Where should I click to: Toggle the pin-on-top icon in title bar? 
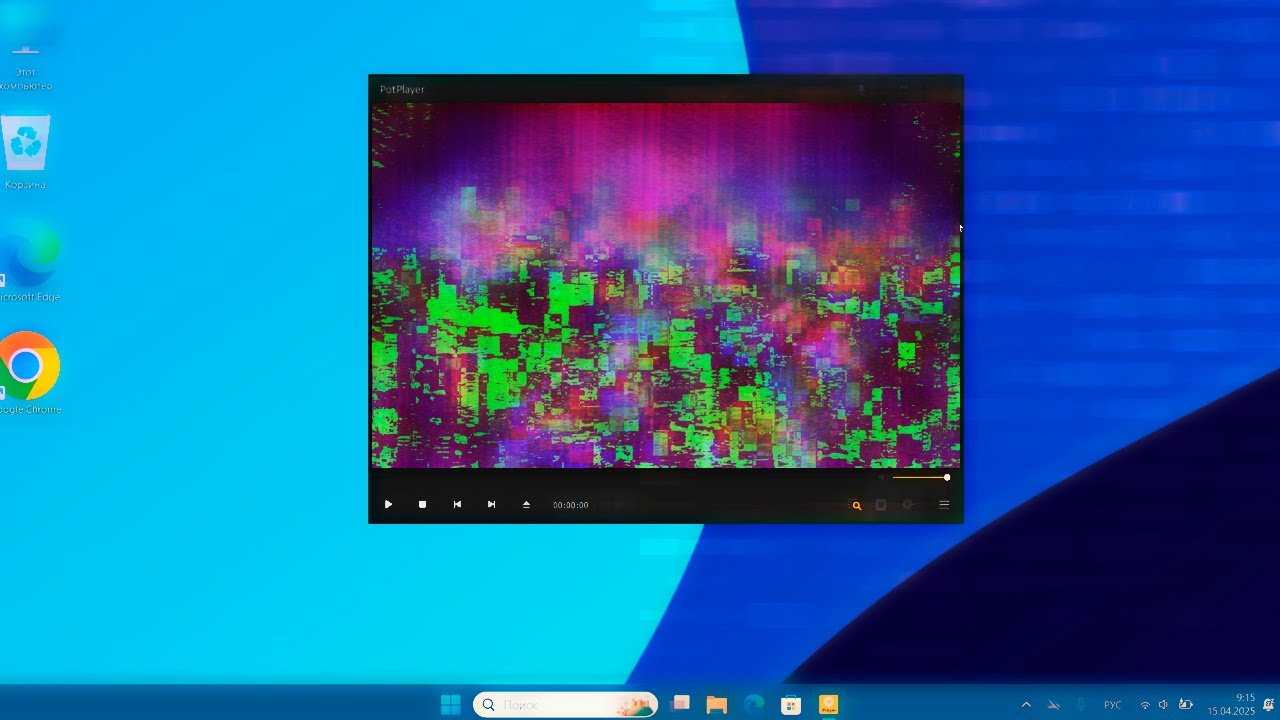pyautogui.click(x=862, y=89)
